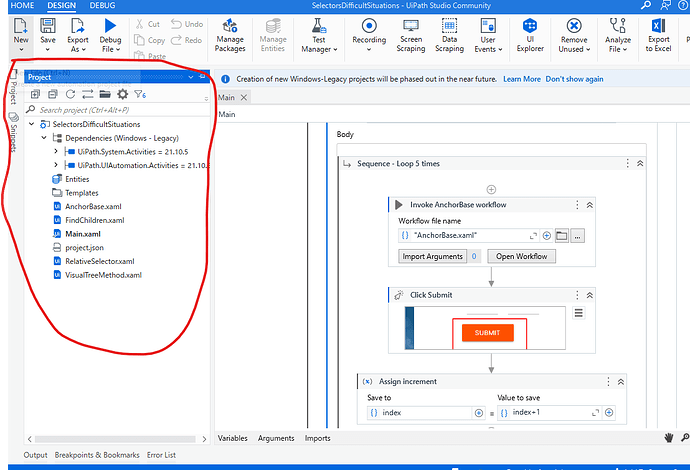Switch to HOME tab
The image size is (690, 470).
[x=22, y=5]
